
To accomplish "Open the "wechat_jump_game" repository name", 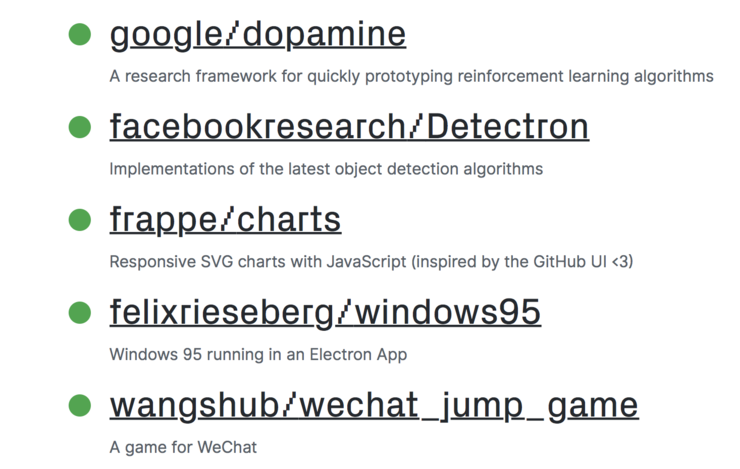I will tap(469, 407).
